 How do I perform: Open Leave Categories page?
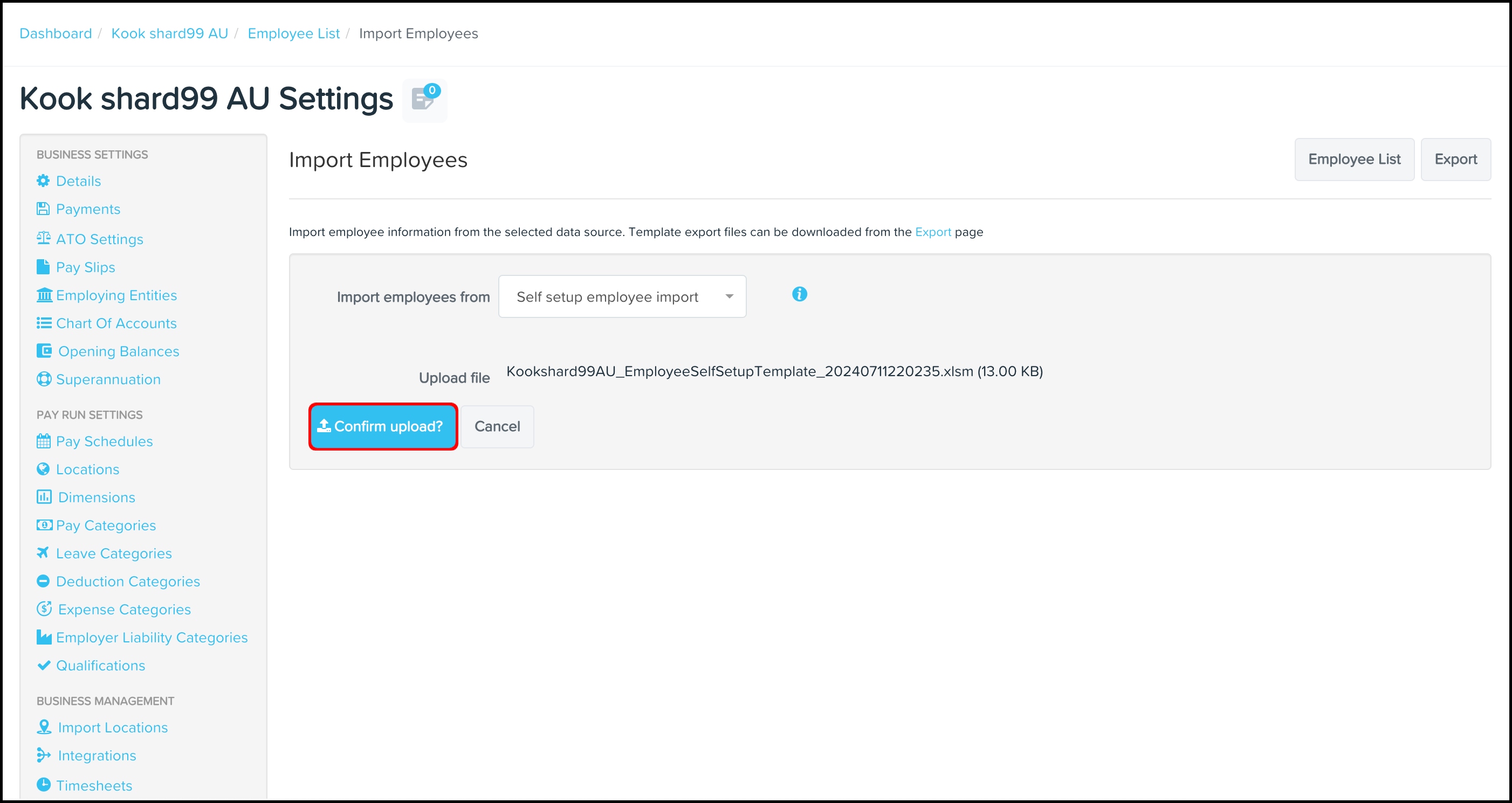114,553
